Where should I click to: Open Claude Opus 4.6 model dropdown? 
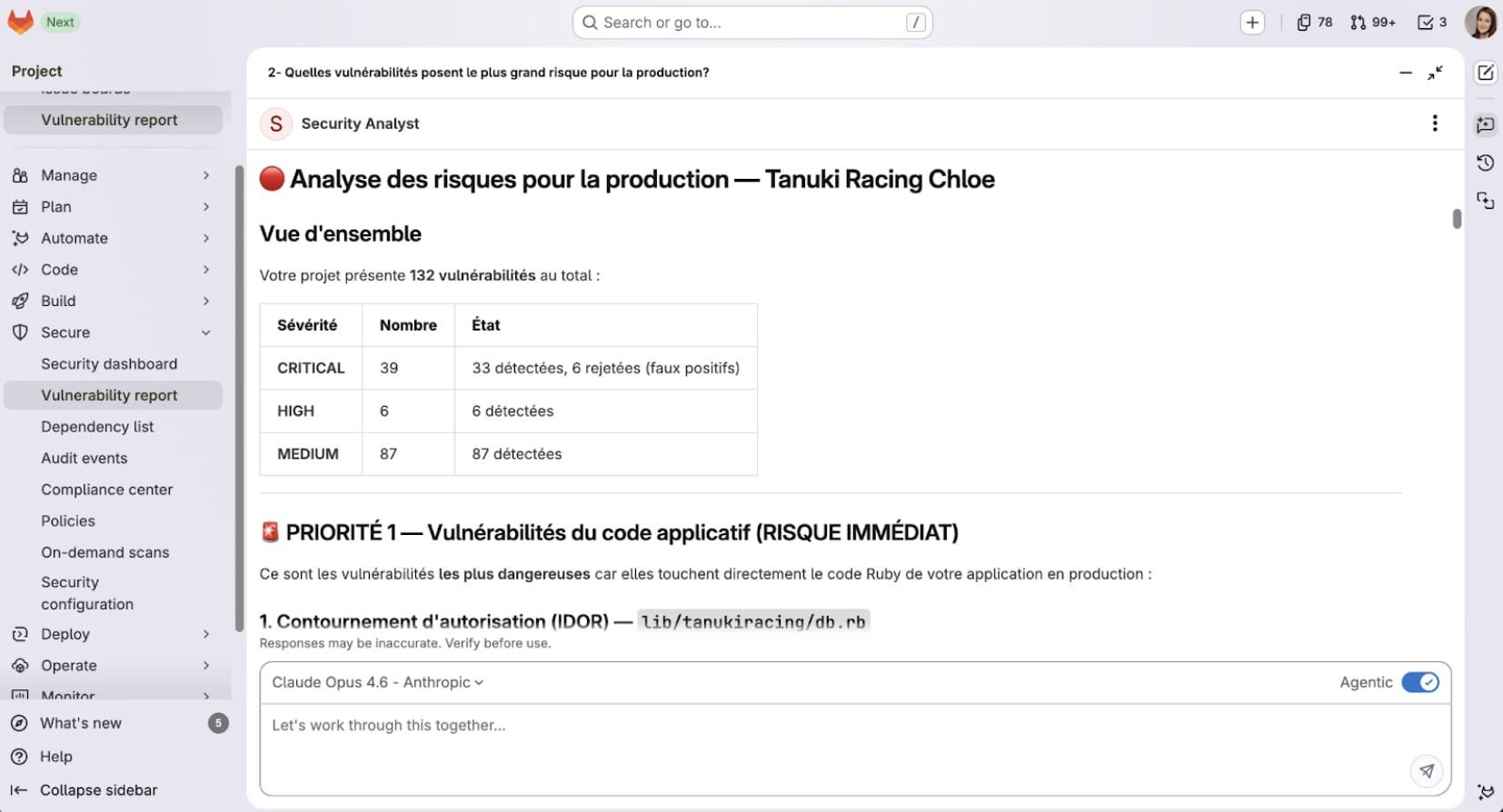click(x=377, y=682)
